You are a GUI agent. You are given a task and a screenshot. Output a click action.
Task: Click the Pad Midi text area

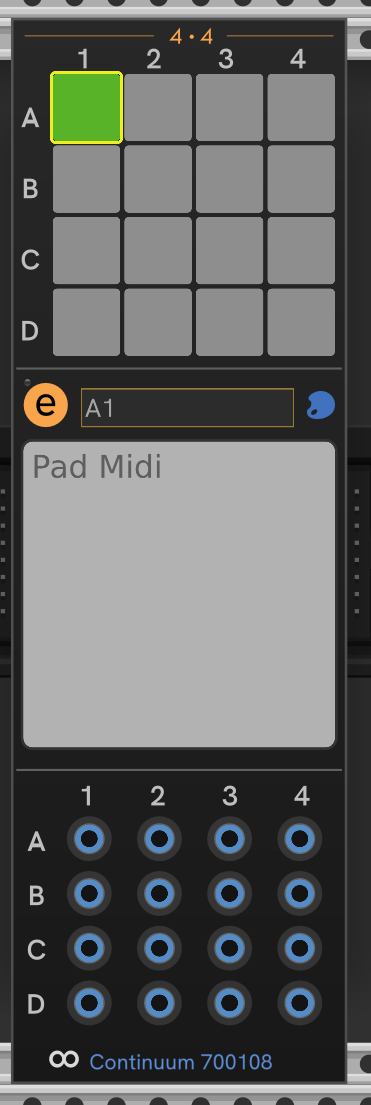pos(179,594)
